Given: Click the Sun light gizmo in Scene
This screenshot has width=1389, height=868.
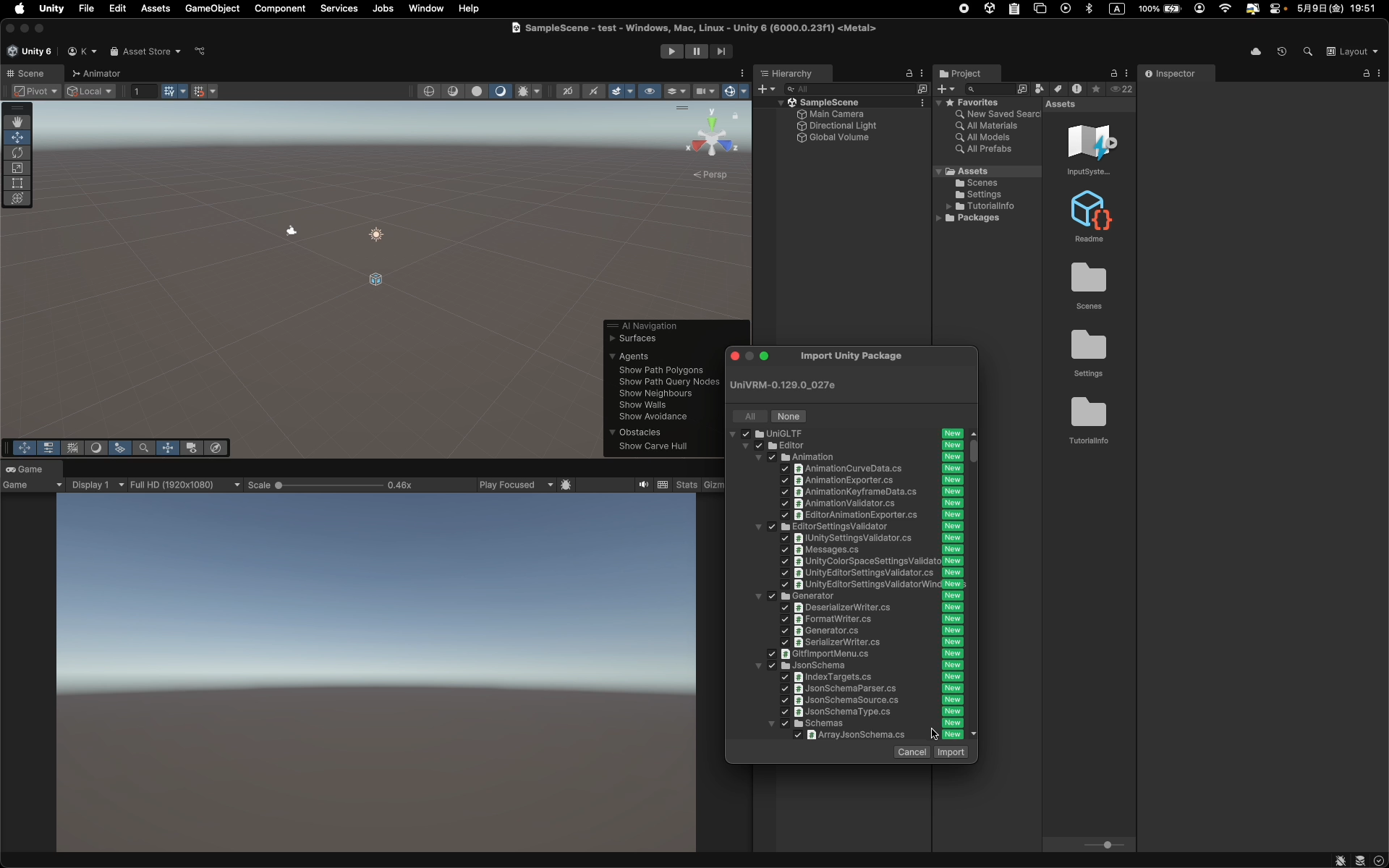Looking at the screenshot, I should [x=376, y=234].
